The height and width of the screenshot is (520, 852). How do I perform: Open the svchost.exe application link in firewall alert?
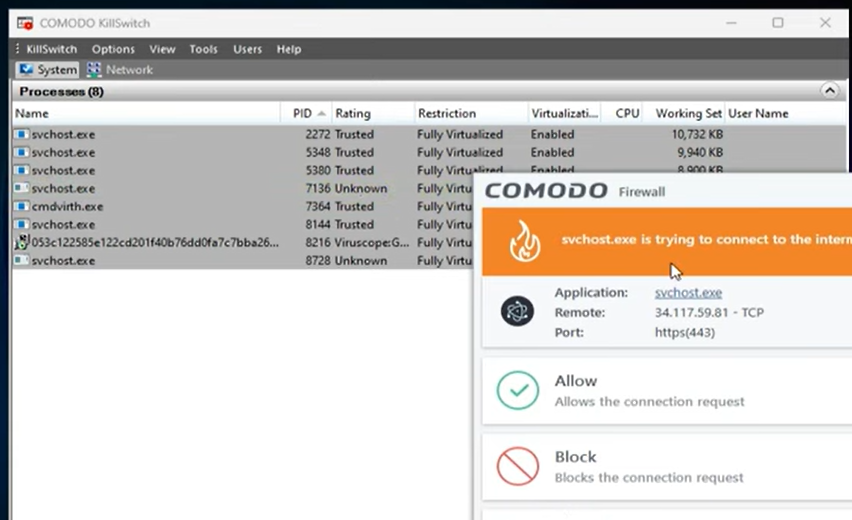pos(688,292)
